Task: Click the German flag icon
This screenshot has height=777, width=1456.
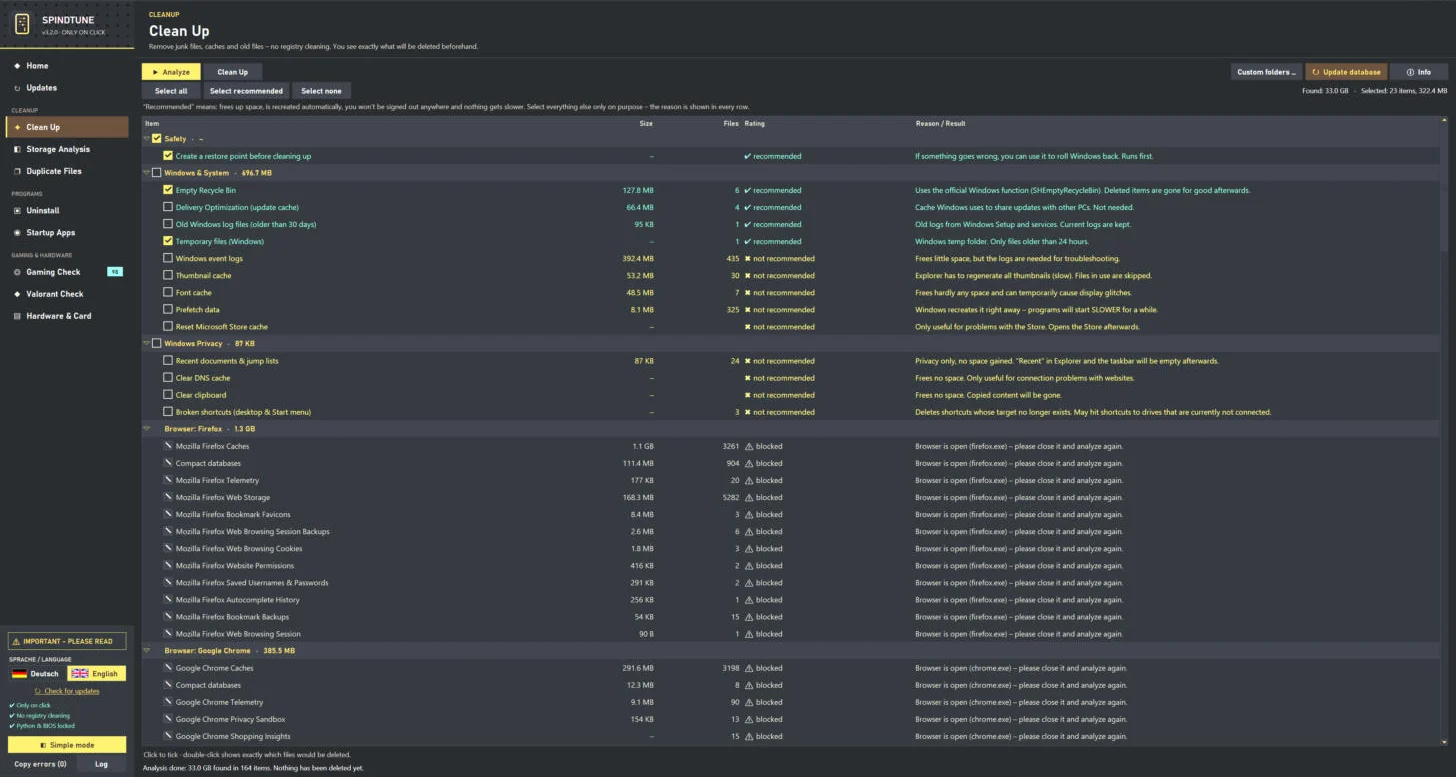Action: tap(19, 674)
